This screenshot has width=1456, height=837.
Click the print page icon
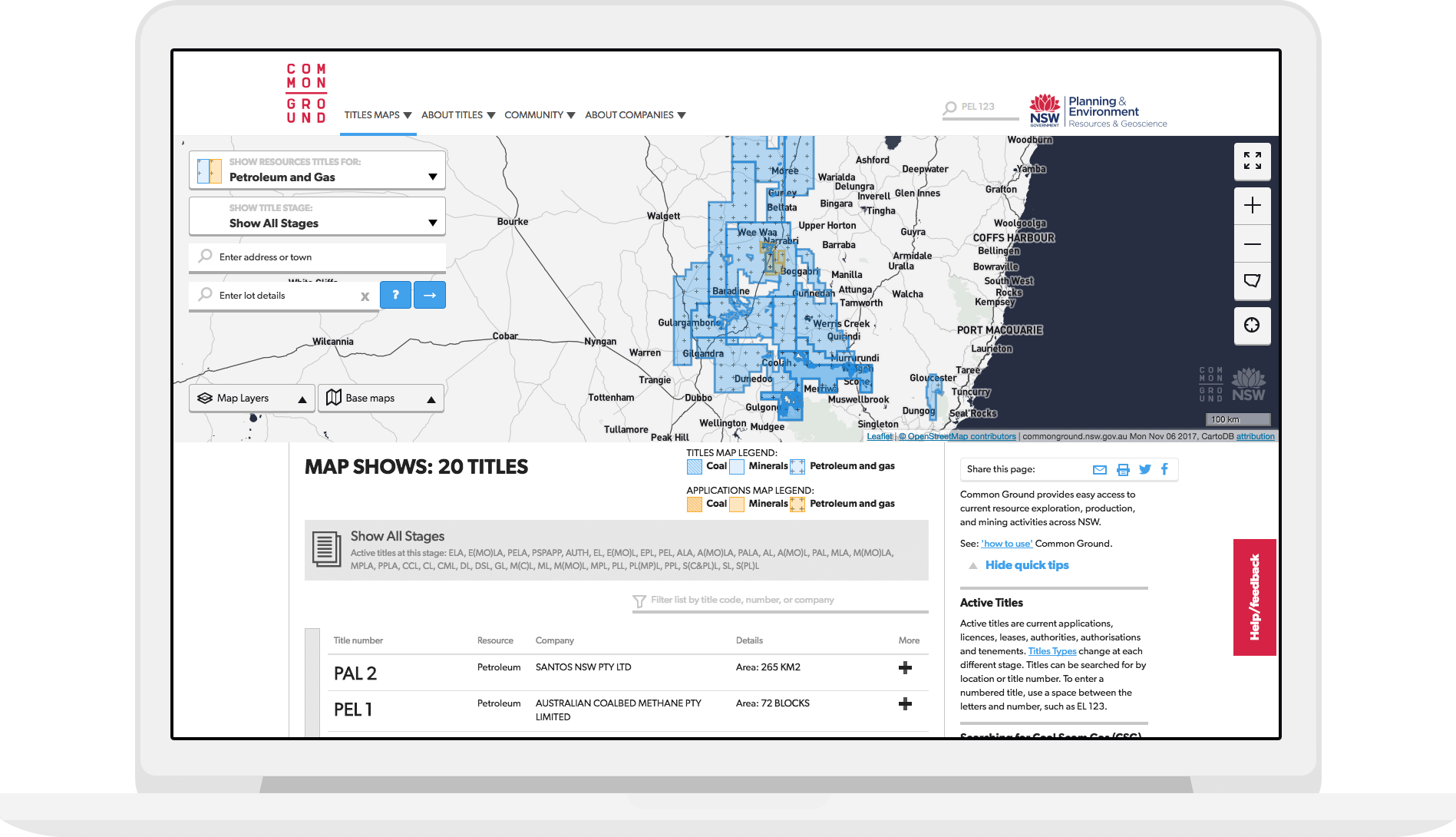click(x=1123, y=470)
